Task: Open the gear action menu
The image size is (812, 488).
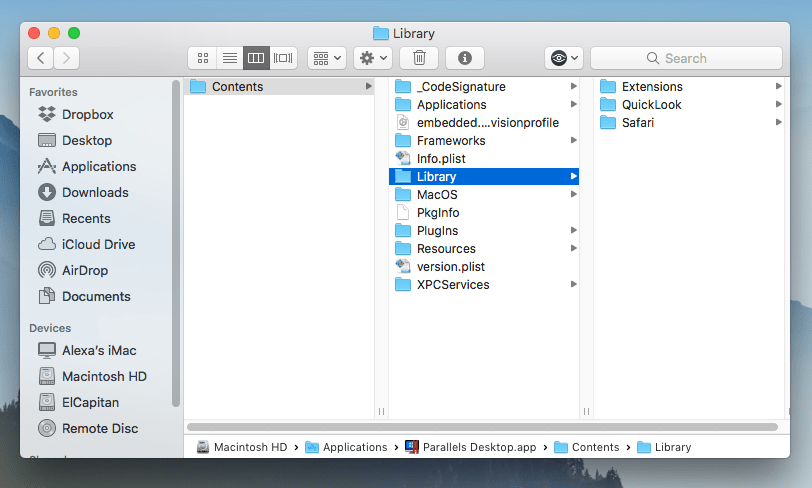Action: [x=373, y=58]
